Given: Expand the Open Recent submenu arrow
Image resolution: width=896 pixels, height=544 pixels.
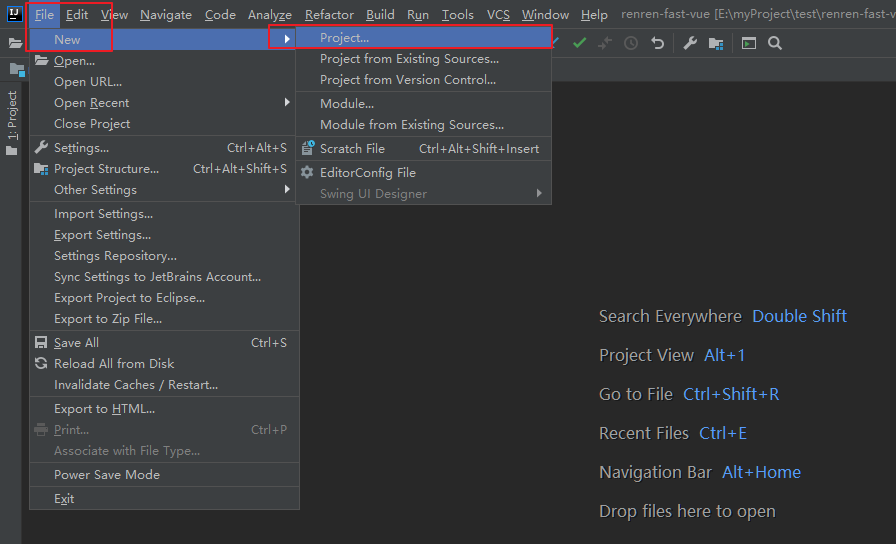Looking at the screenshot, I should 287,102.
